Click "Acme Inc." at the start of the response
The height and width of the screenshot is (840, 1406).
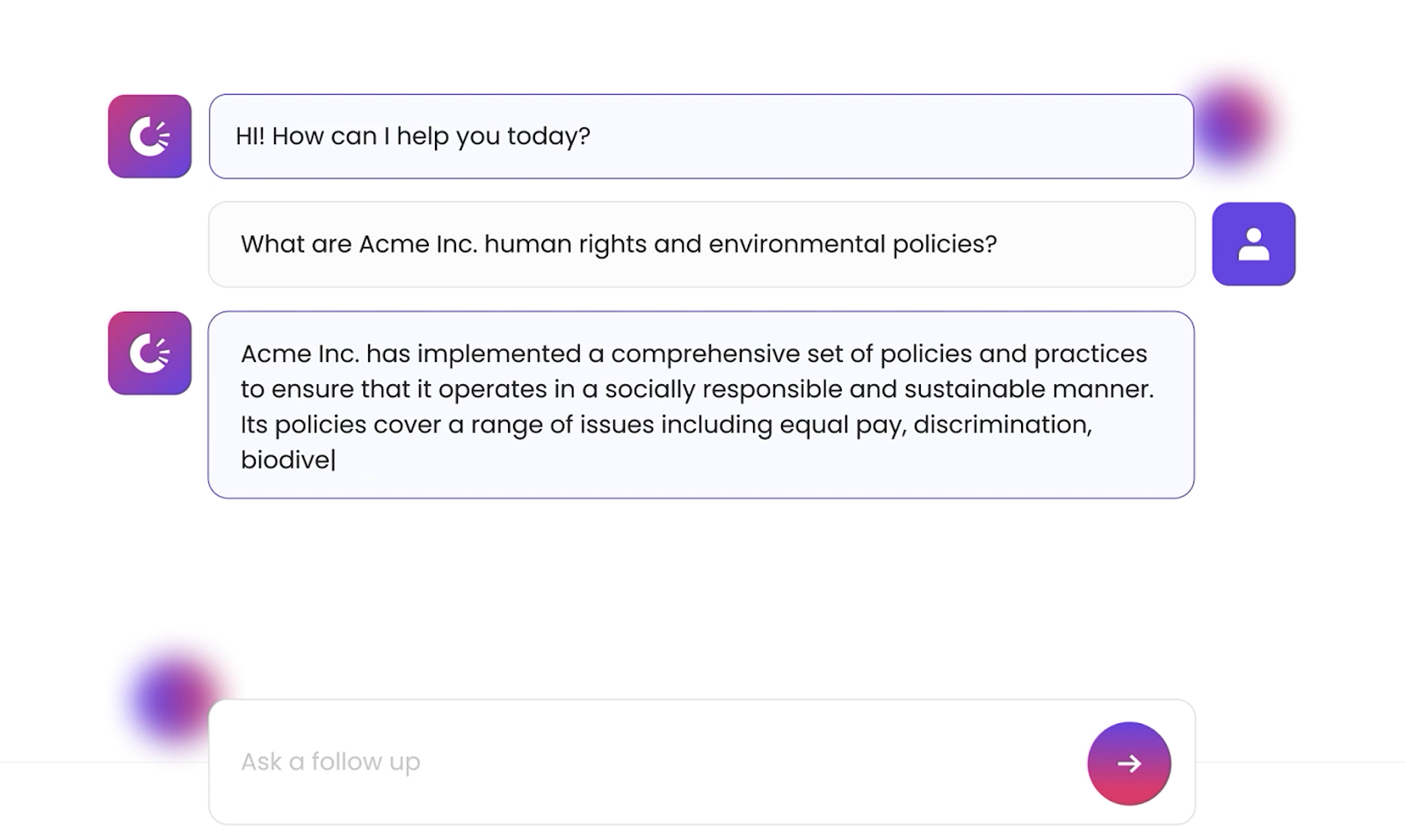click(x=300, y=354)
